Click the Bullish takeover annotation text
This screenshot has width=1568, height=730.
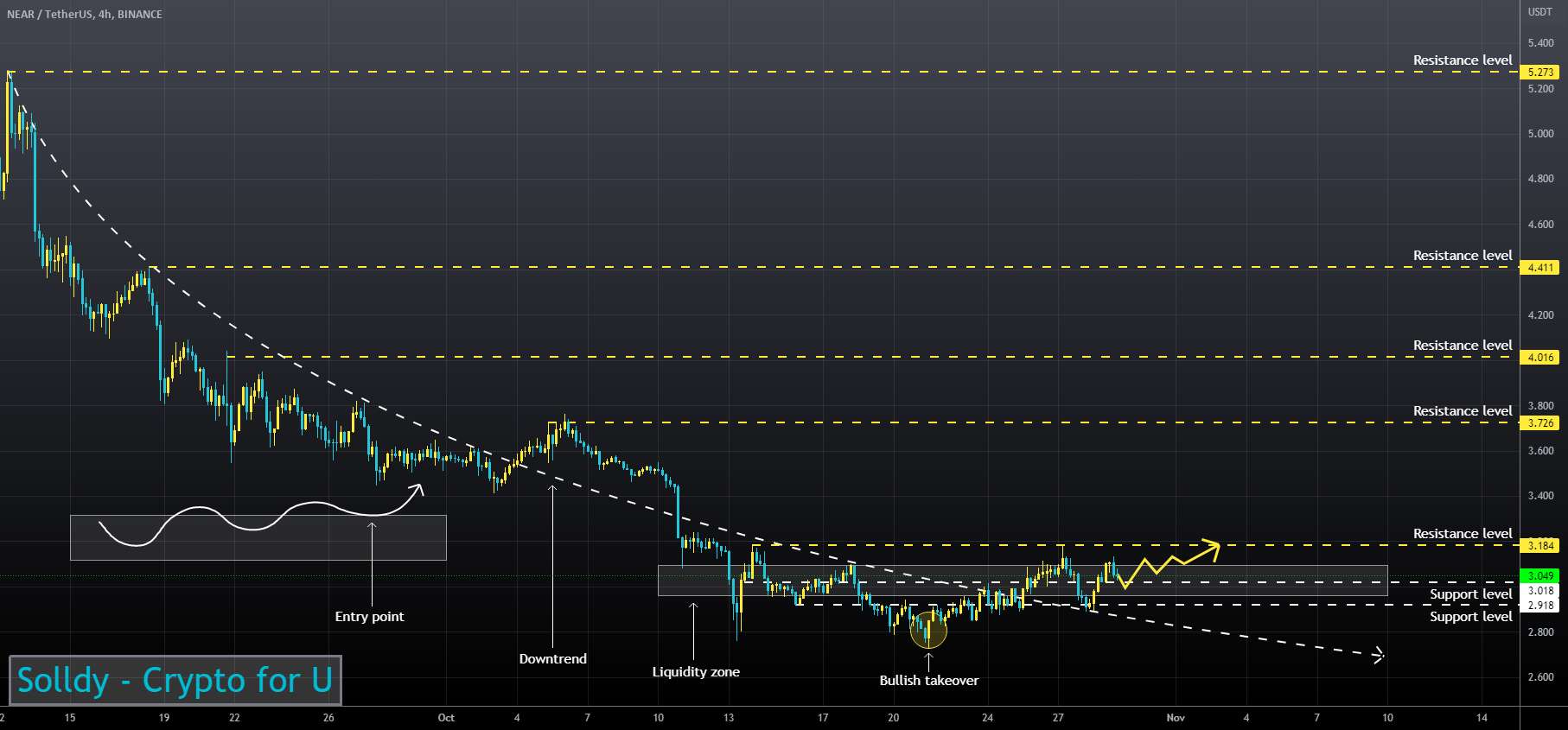click(x=929, y=681)
